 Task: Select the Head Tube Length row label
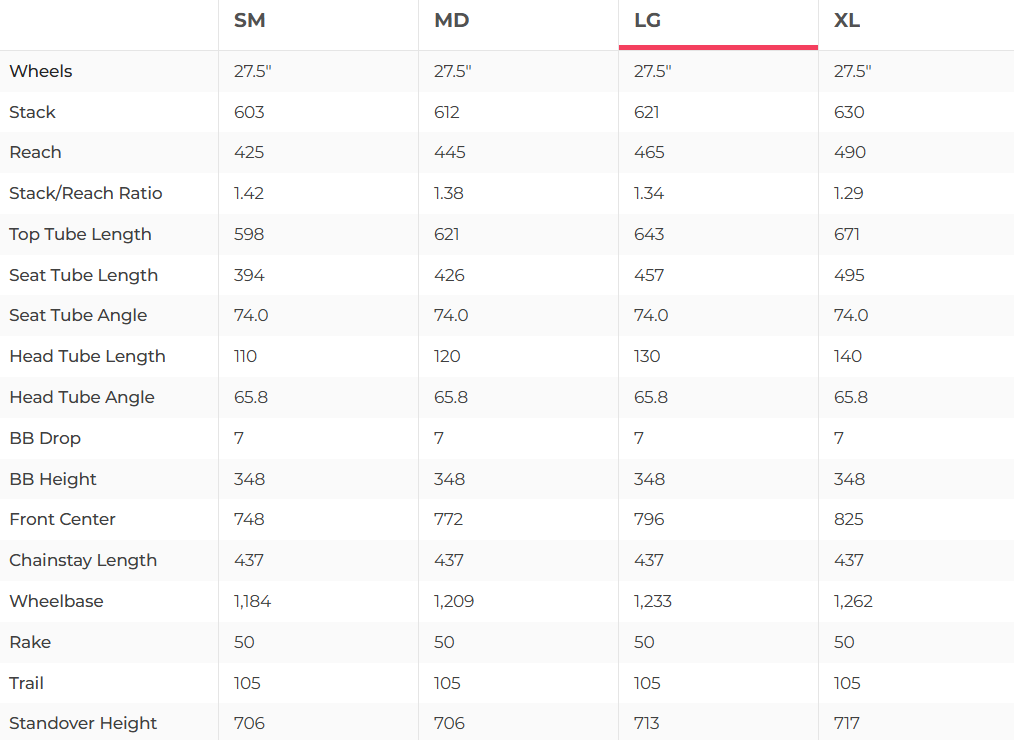click(x=87, y=356)
